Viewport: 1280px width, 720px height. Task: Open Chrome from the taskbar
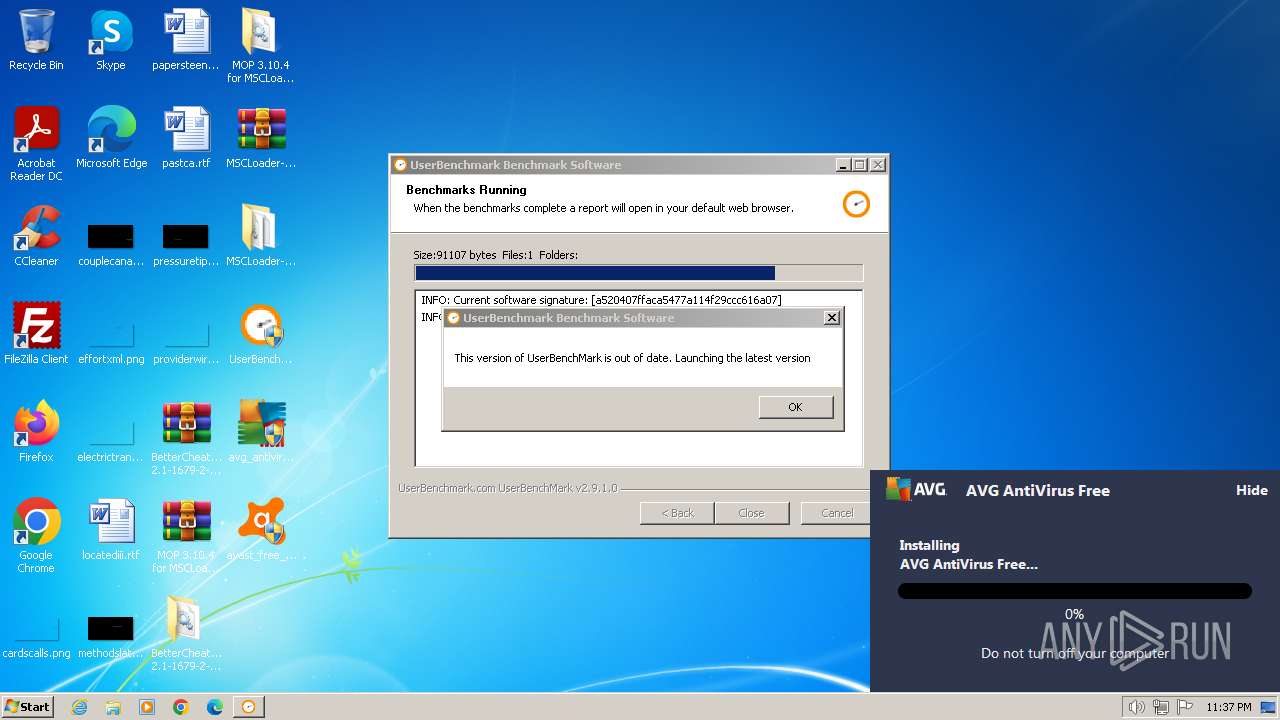coord(181,707)
